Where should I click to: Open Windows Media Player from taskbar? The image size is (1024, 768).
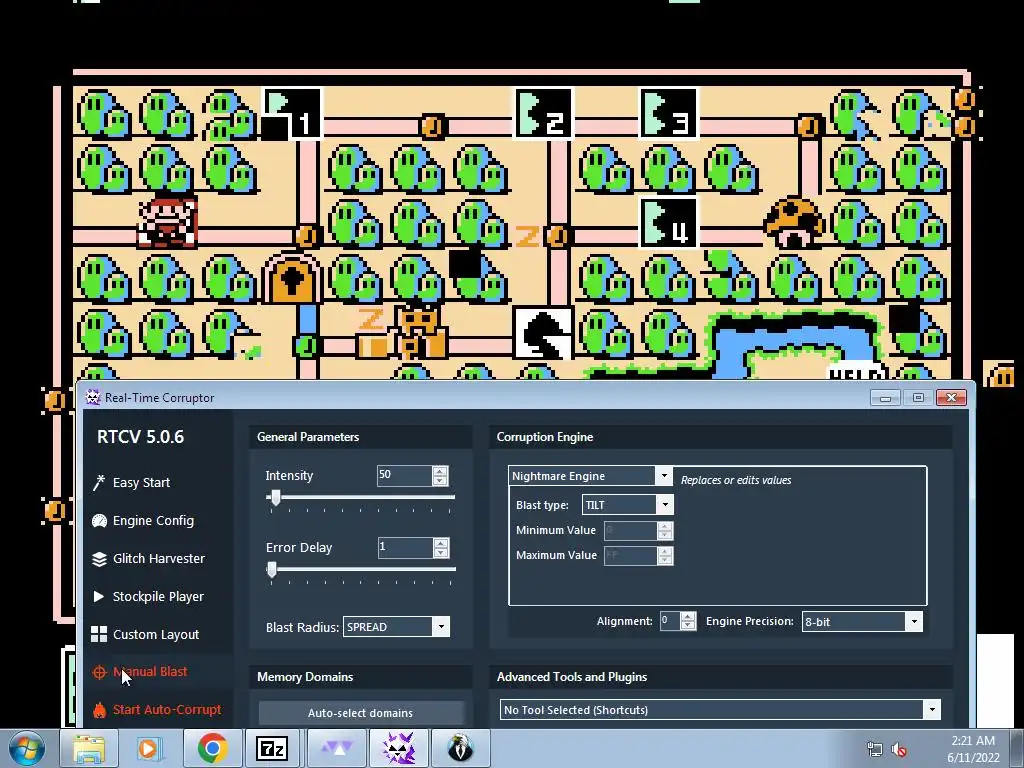[x=149, y=748]
